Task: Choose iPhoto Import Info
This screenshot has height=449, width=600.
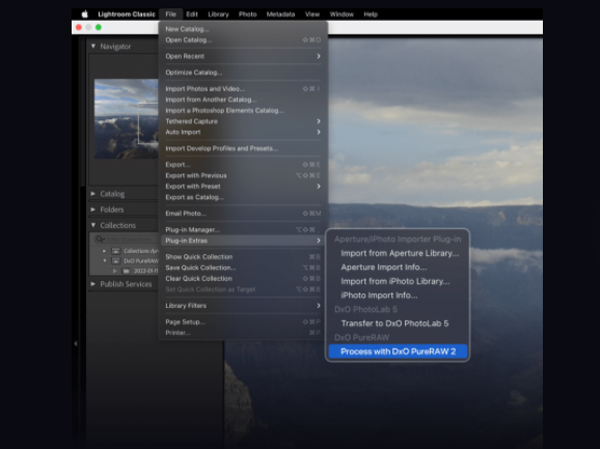Action: point(398,296)
